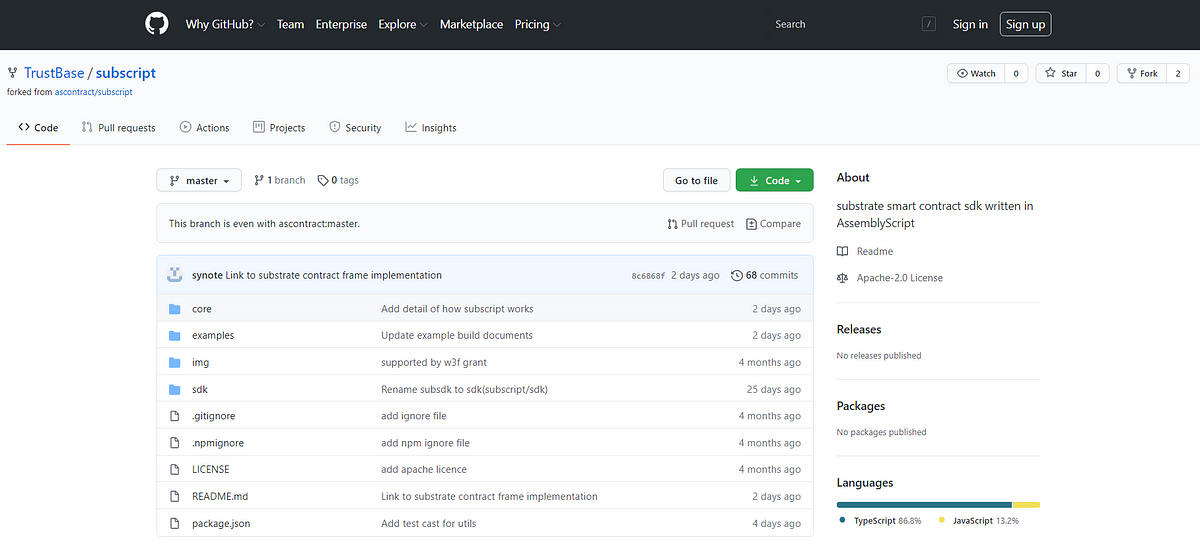Open the ascontract/subscript forked-from link
Image resolution: width=1200 pixels, height=548 pixels.
pos(94,92)
